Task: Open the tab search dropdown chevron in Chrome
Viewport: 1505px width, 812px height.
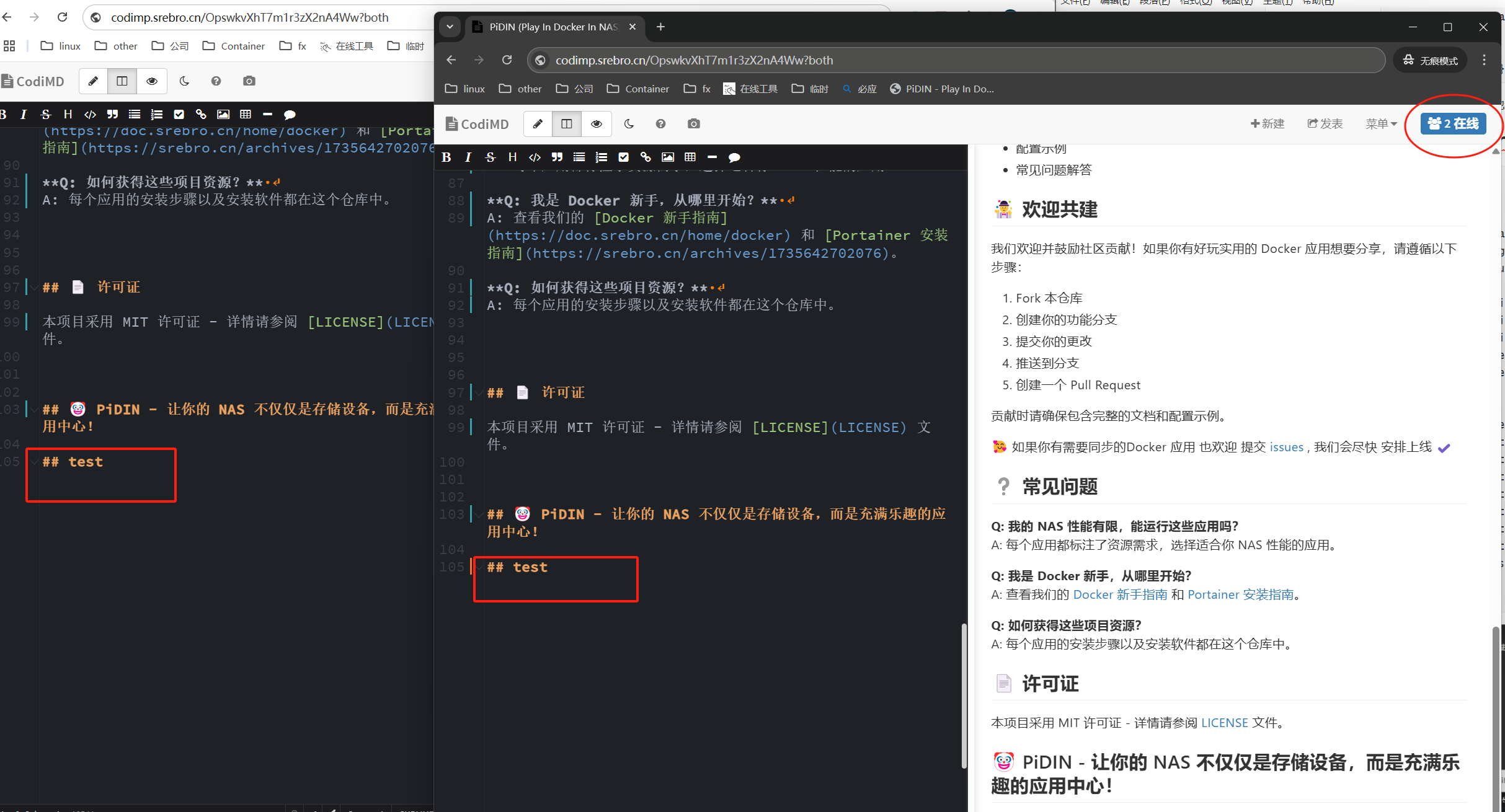Action: point(450,27)
